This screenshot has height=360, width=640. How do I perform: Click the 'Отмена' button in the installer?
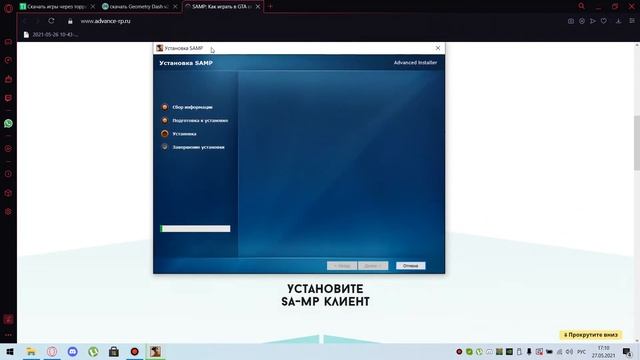pyautogui.click(x=410, y=266)
